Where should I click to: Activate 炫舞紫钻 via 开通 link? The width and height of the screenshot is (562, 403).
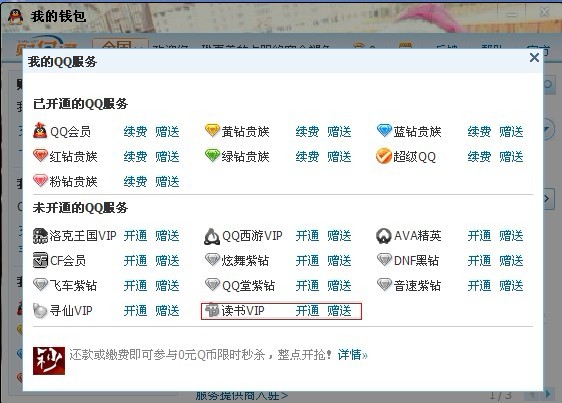tap(308, 261)
